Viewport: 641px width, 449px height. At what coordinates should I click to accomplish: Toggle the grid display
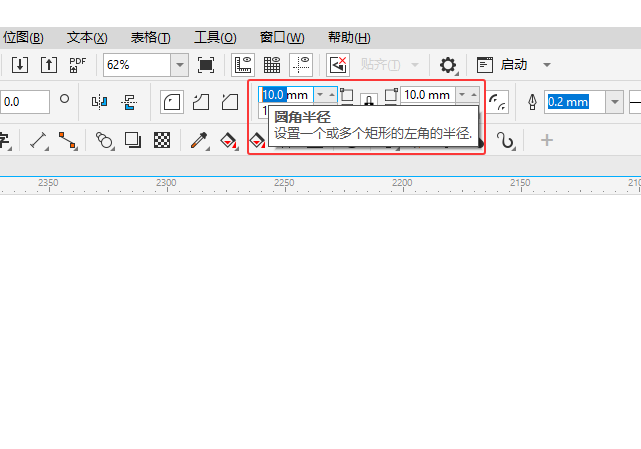pyautogui.click(x=272, y=65)
